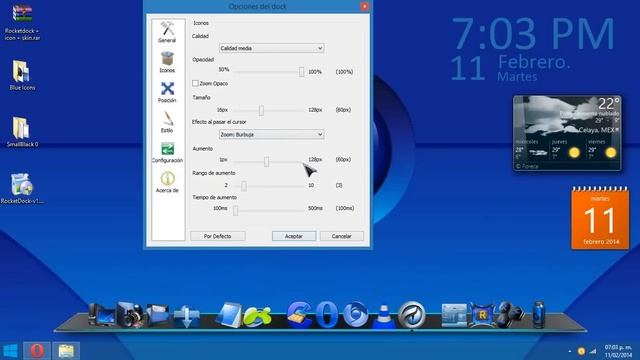640x360 pixels.
Task: Click the Opacidad slider handle
Action: coord(301,72)
